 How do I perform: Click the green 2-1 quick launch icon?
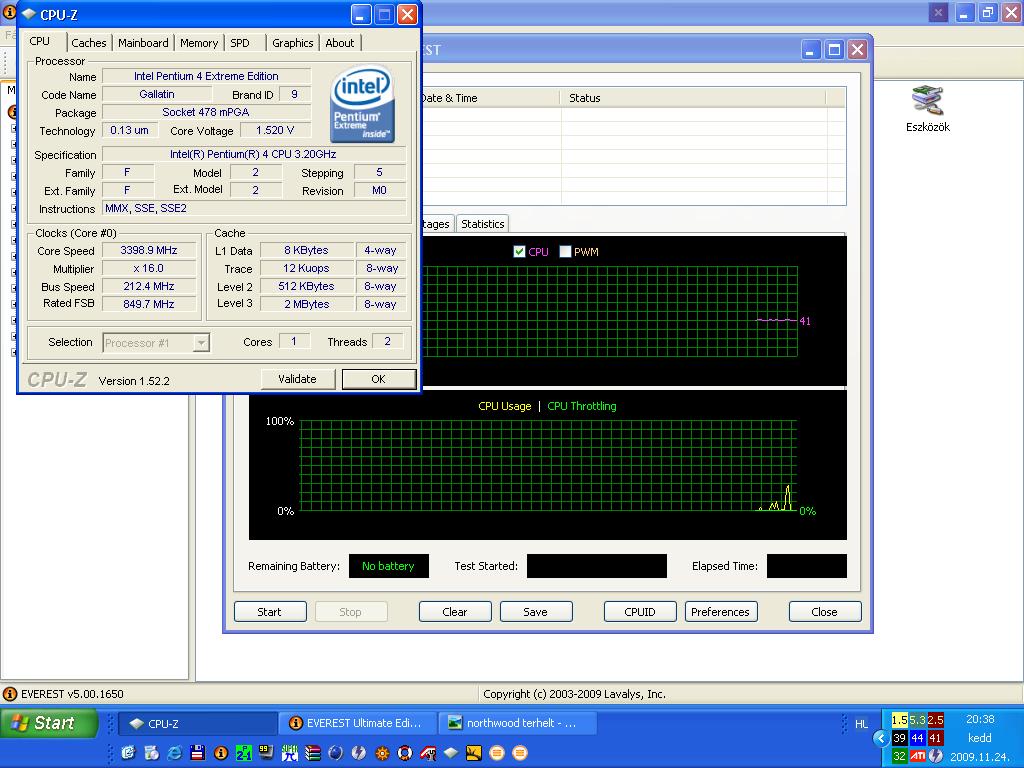pos(244,753)
